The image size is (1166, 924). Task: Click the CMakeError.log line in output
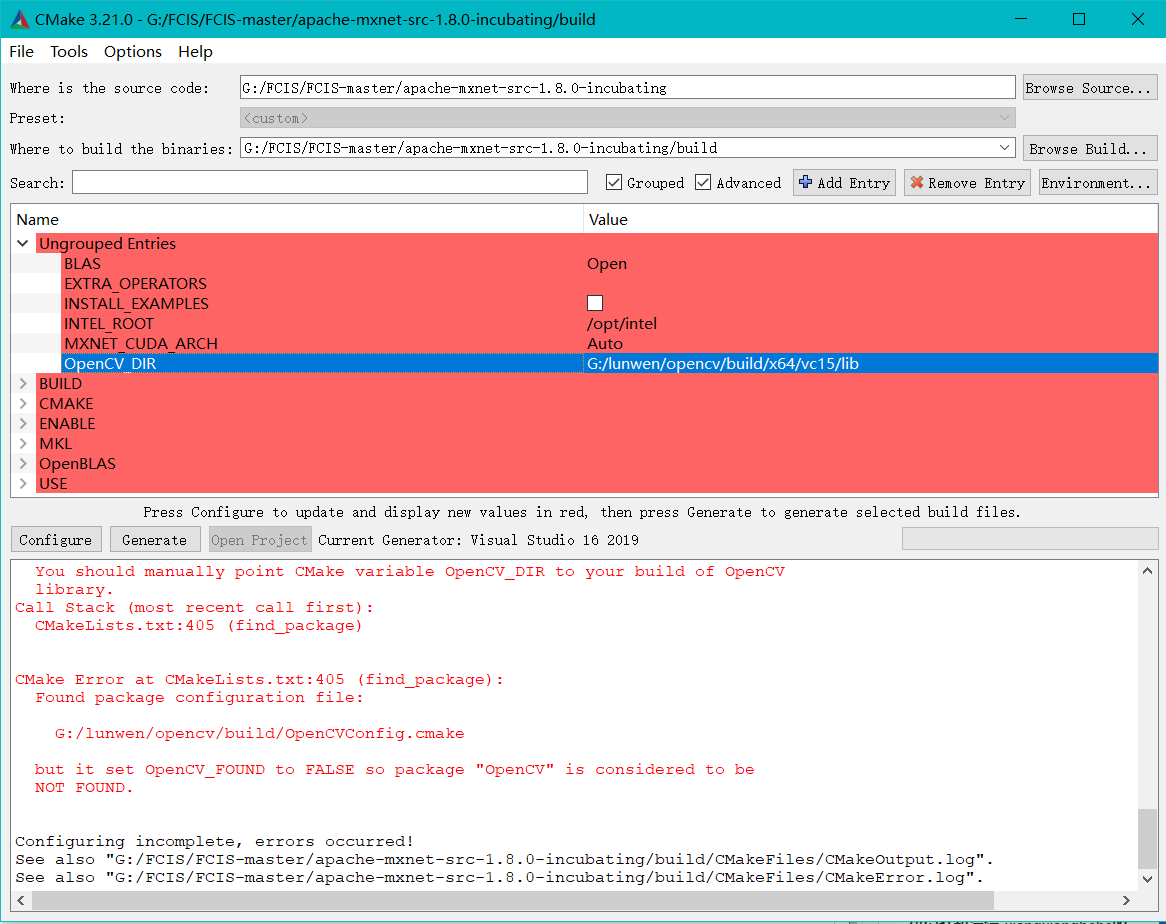point(499,877)
